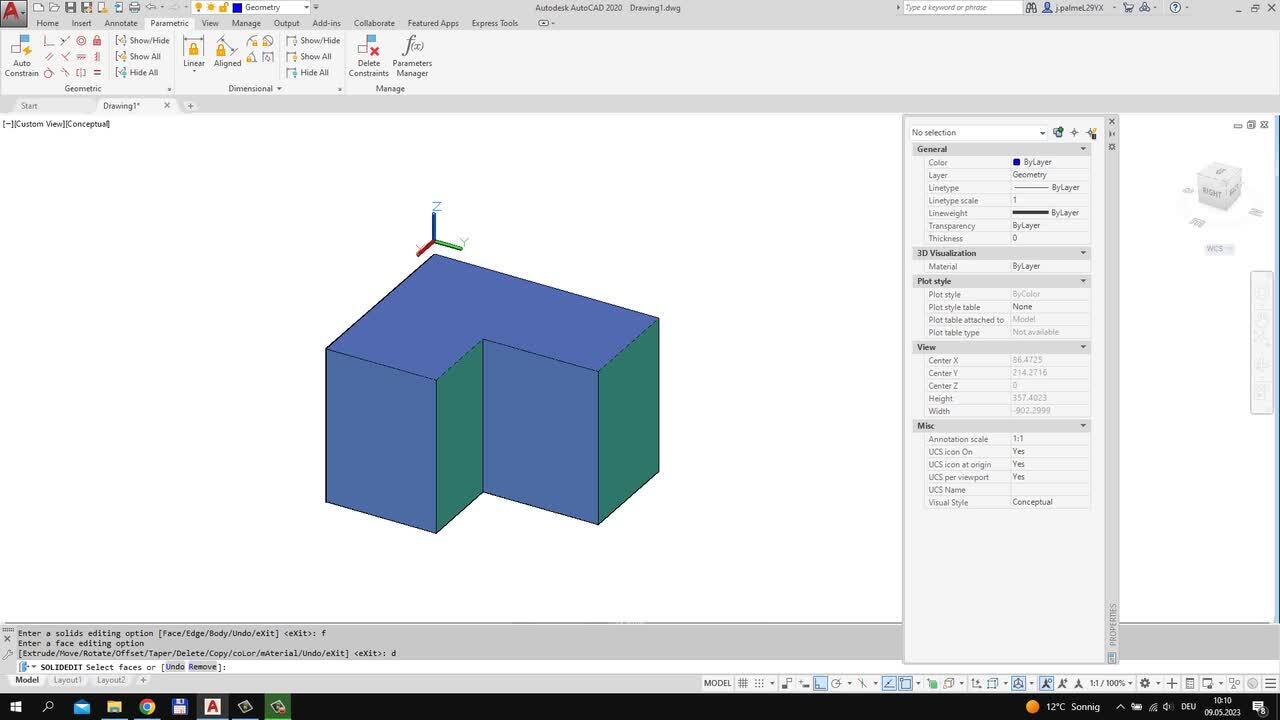Switch to the Annotate ribbon tab
1280x720 pixels.
(x=121, y=23)
